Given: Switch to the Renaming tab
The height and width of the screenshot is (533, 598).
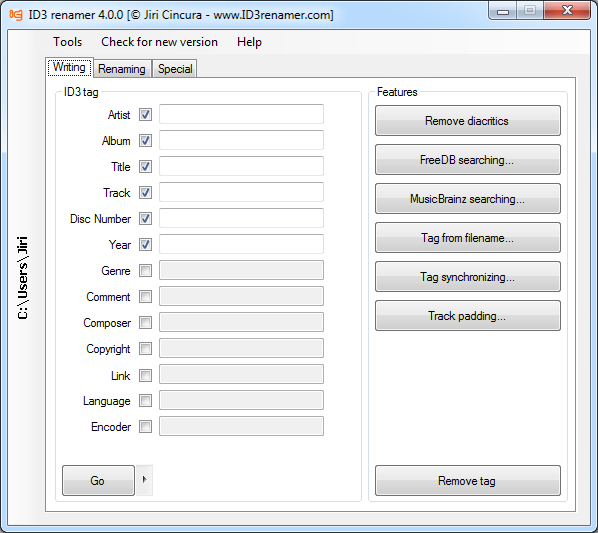Looking at the screenshot, I should click(122, 69).
